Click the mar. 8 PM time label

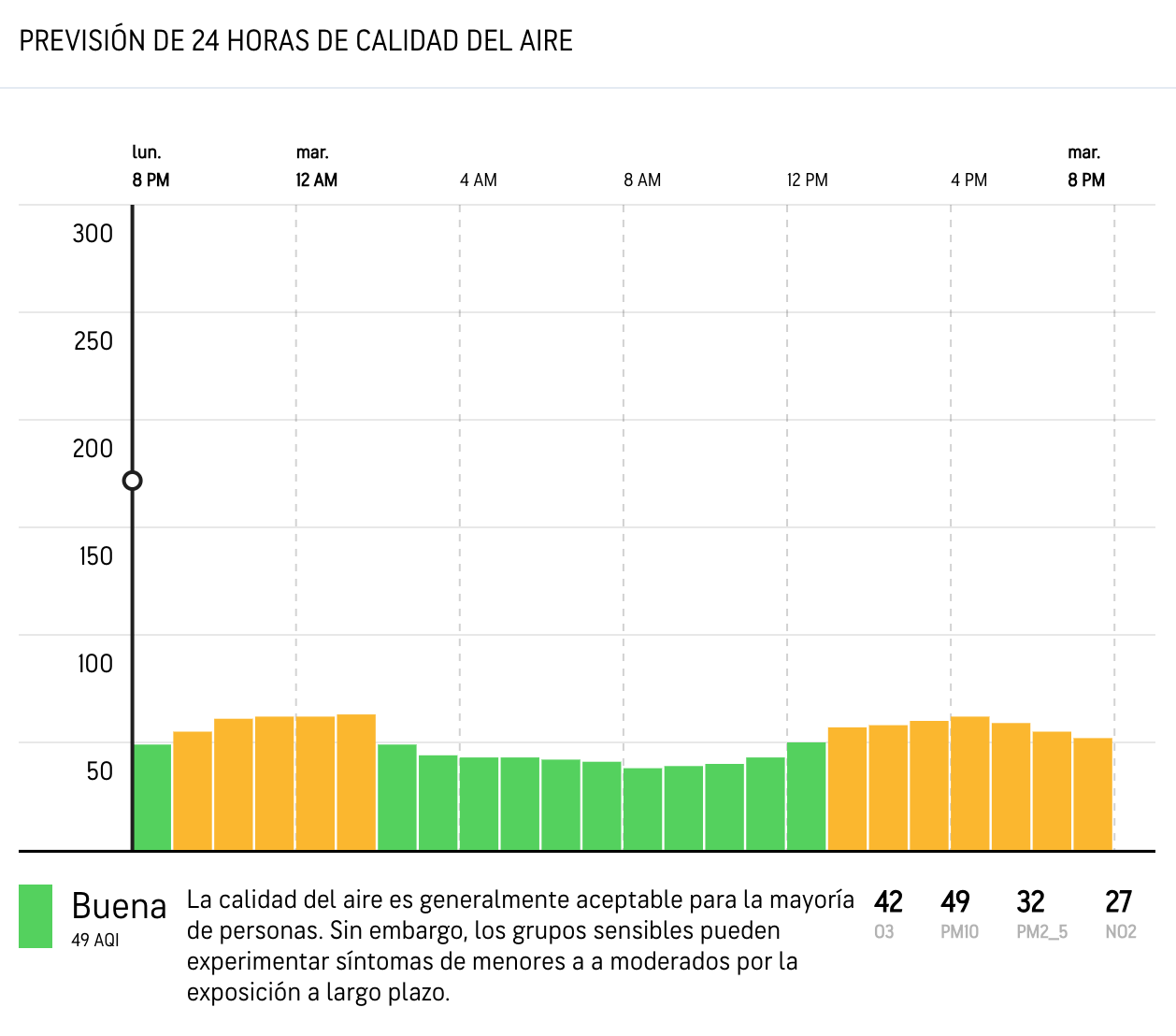point(1086,166)
